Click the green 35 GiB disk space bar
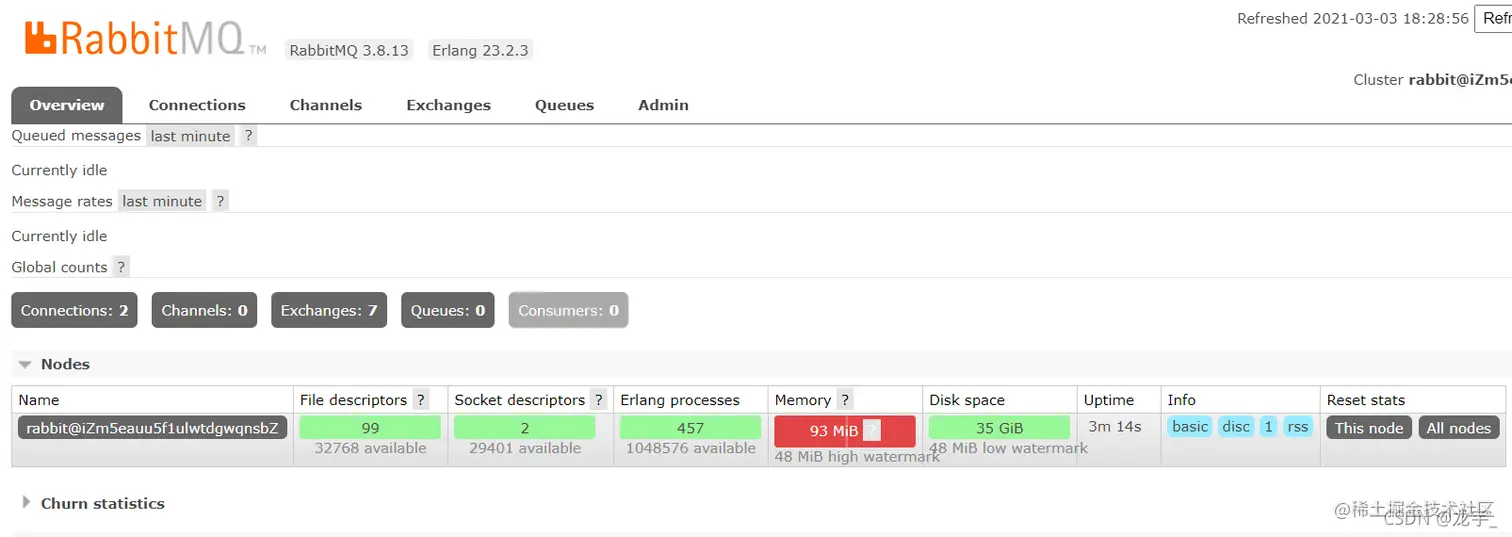1512x537 pixels. click(999, 427)
